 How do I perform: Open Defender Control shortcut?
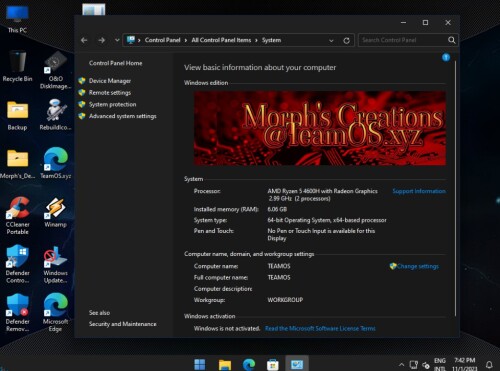(x=17, y=264)
